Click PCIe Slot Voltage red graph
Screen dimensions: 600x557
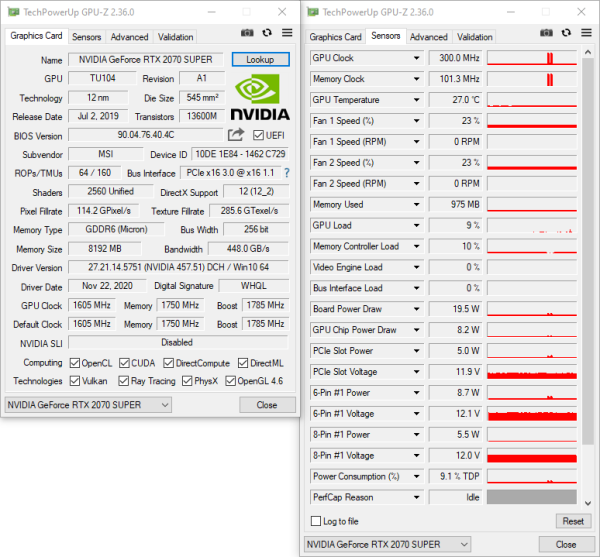pos(532,372)
